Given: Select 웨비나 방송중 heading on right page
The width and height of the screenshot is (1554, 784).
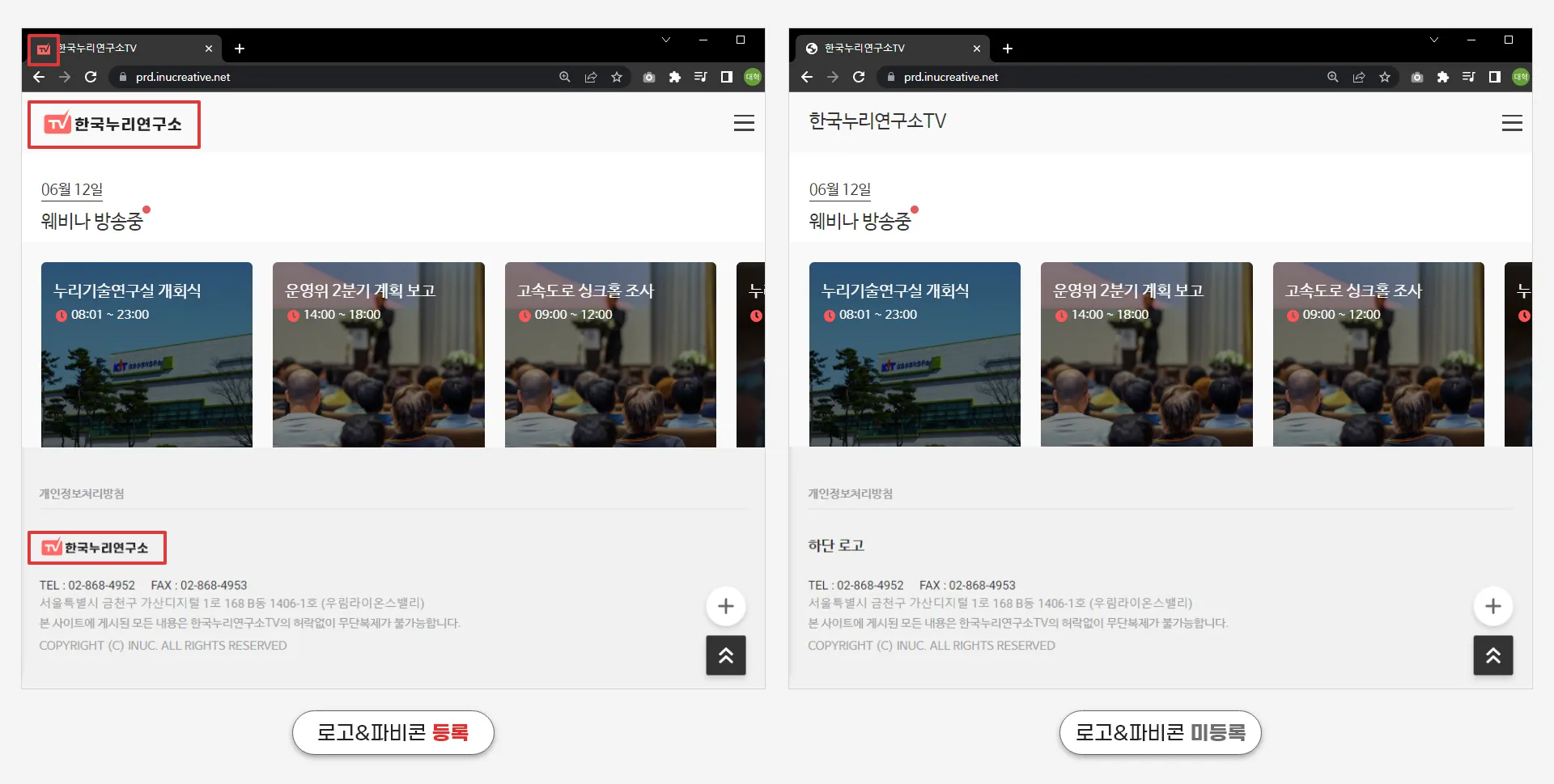Looking at the screenshot, I should pyautogui.click(x=860, y=221).
